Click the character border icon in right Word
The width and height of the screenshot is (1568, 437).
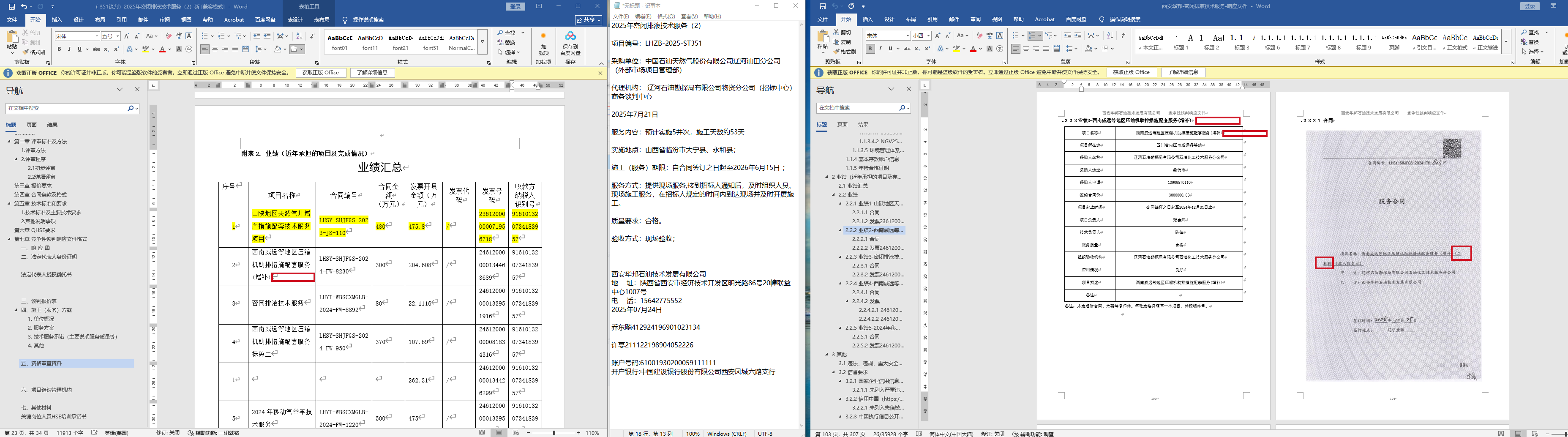(999, 36)
